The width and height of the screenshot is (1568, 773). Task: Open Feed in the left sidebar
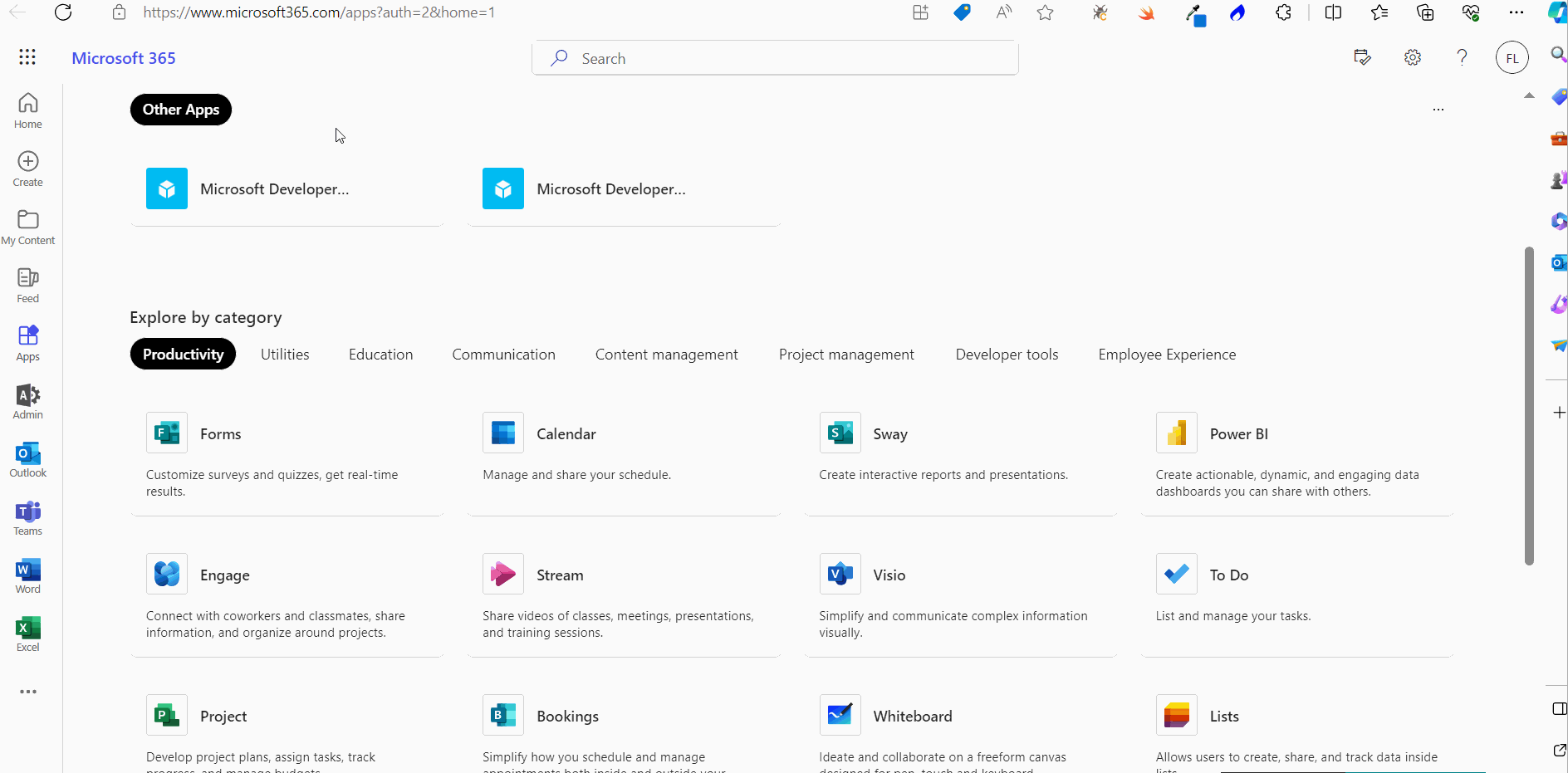pos(27,285)
